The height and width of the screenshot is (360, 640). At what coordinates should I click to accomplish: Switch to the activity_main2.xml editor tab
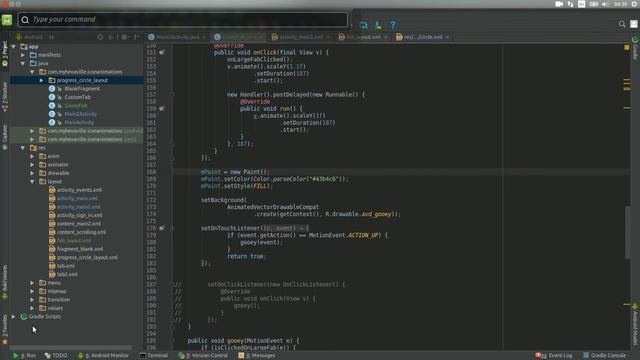point(300,37)
